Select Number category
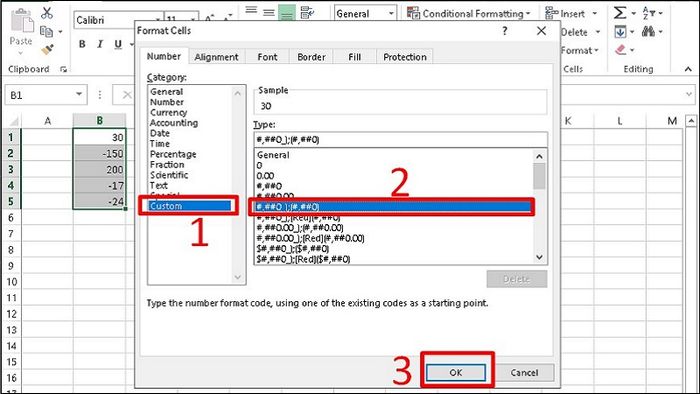Image resolution: width=700 pixels, height=394 pixels. coord(167,102)
